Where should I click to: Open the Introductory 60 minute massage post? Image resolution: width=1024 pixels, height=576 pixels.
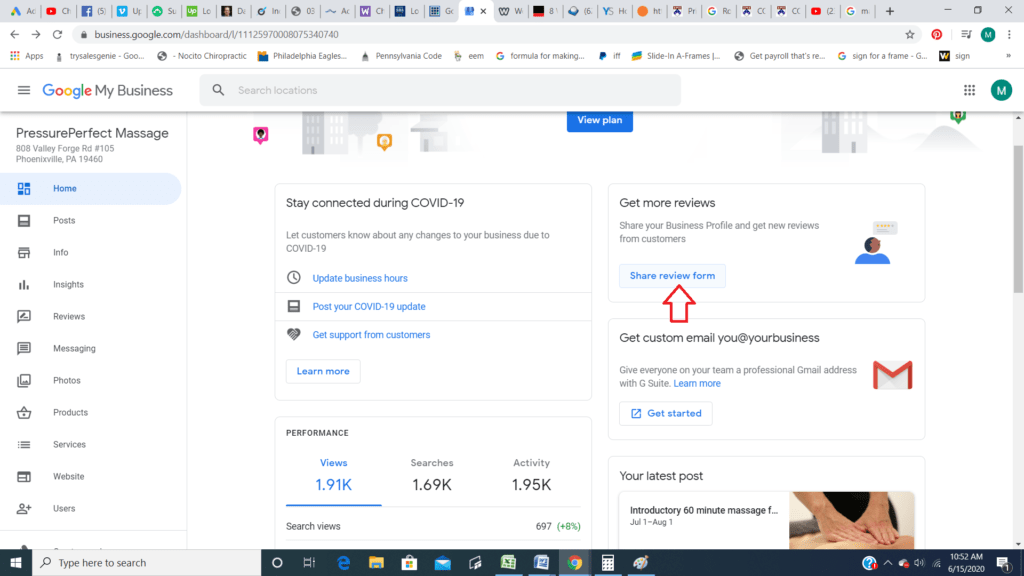click(x=703, y=510)
